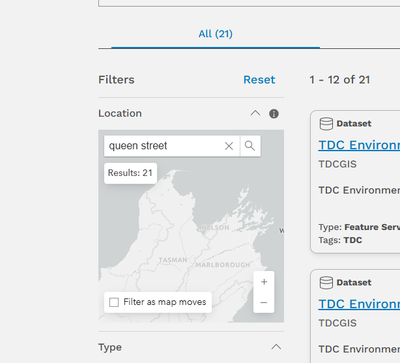Zoom in on the location map
Viewport: 400px width, 363px height.
264,282
